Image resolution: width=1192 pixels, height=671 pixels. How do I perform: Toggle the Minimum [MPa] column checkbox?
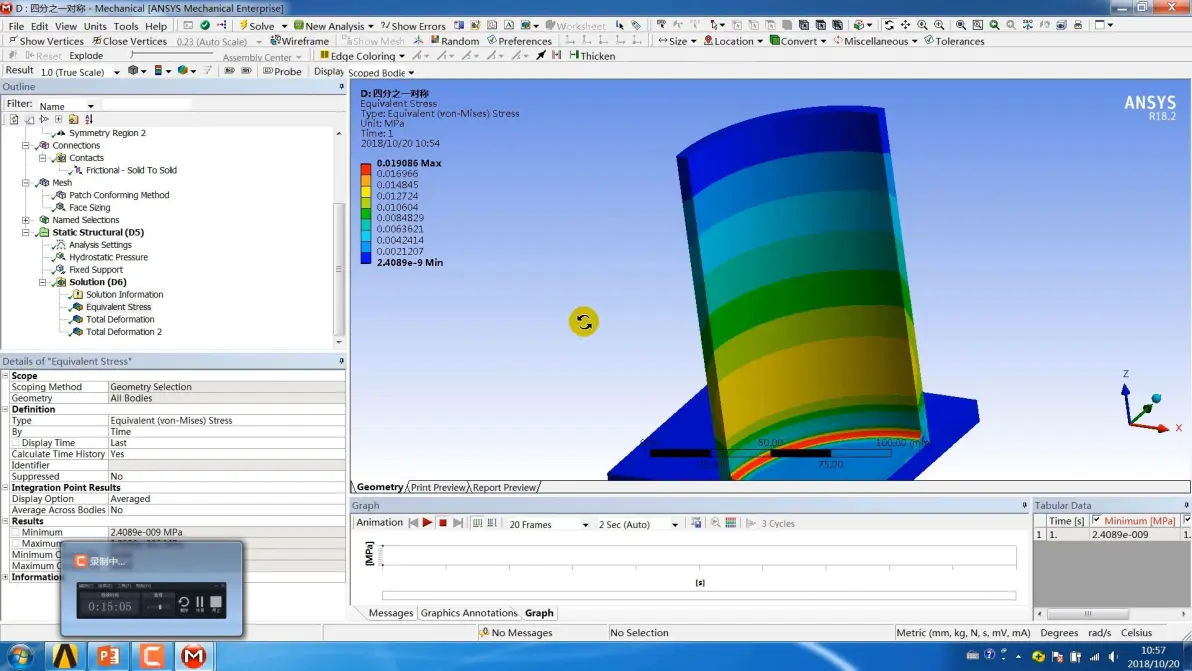pos(1096,521)
